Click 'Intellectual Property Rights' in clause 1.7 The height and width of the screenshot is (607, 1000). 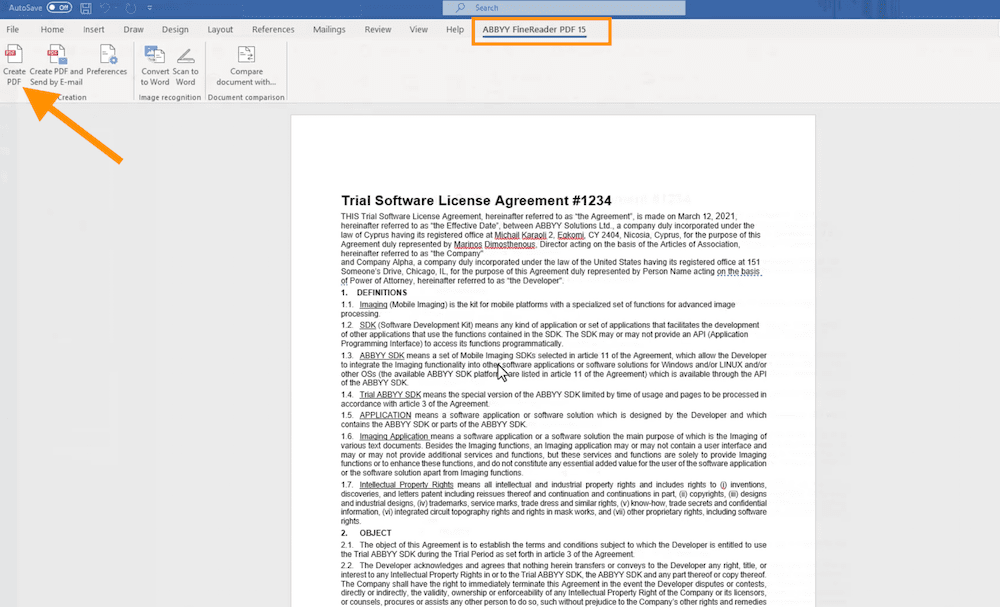[x=406, y=485]
